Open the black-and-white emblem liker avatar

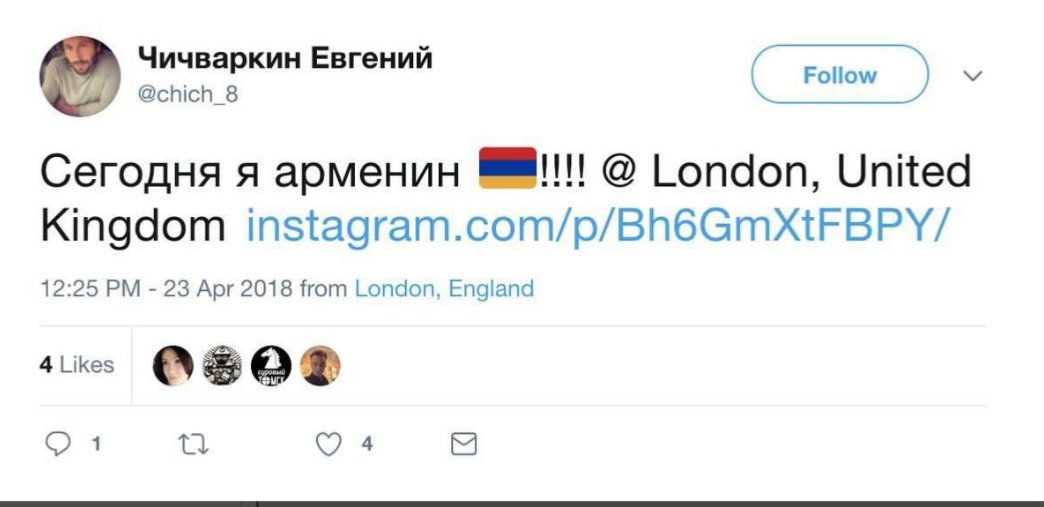222,366
